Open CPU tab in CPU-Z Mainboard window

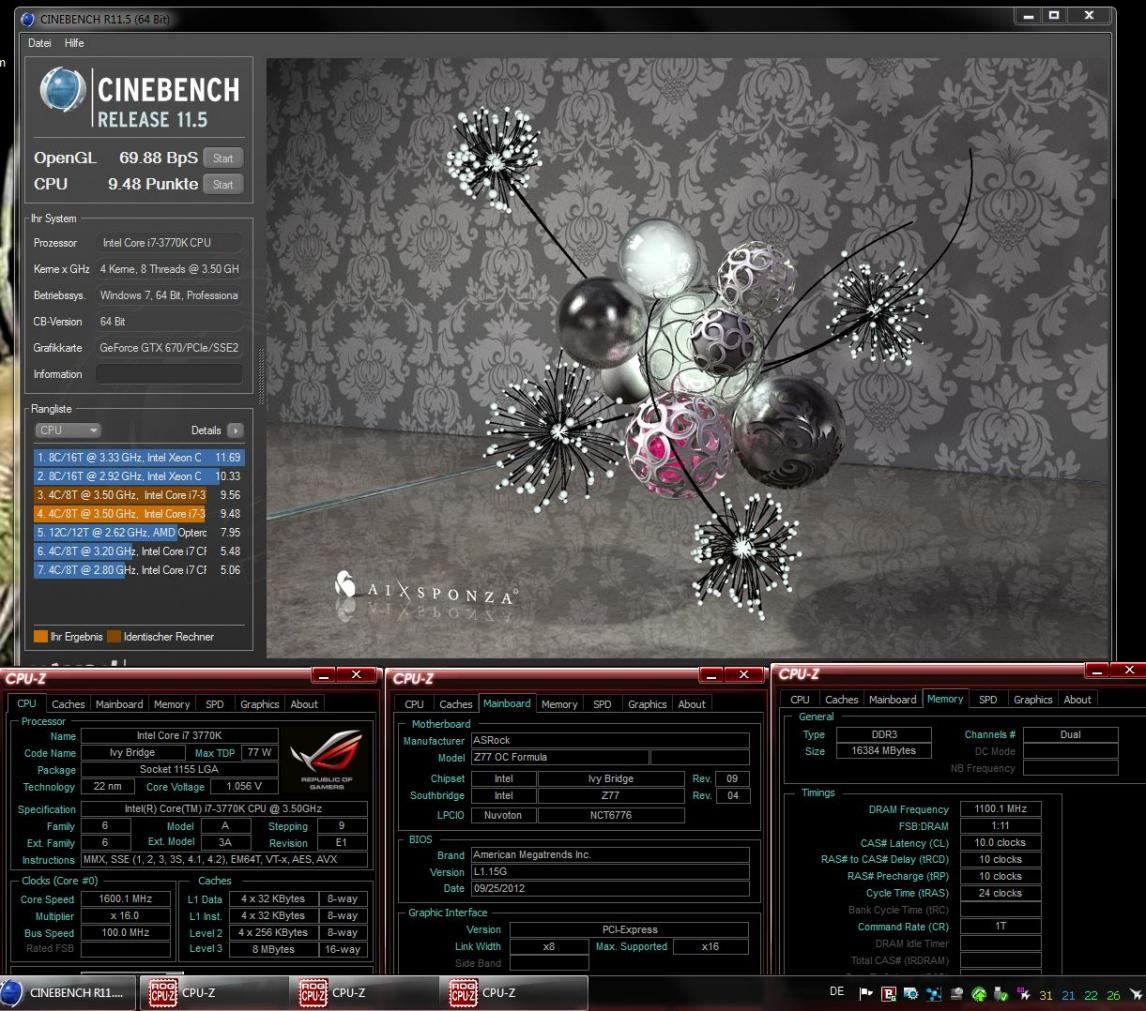[x=414, y=704]
